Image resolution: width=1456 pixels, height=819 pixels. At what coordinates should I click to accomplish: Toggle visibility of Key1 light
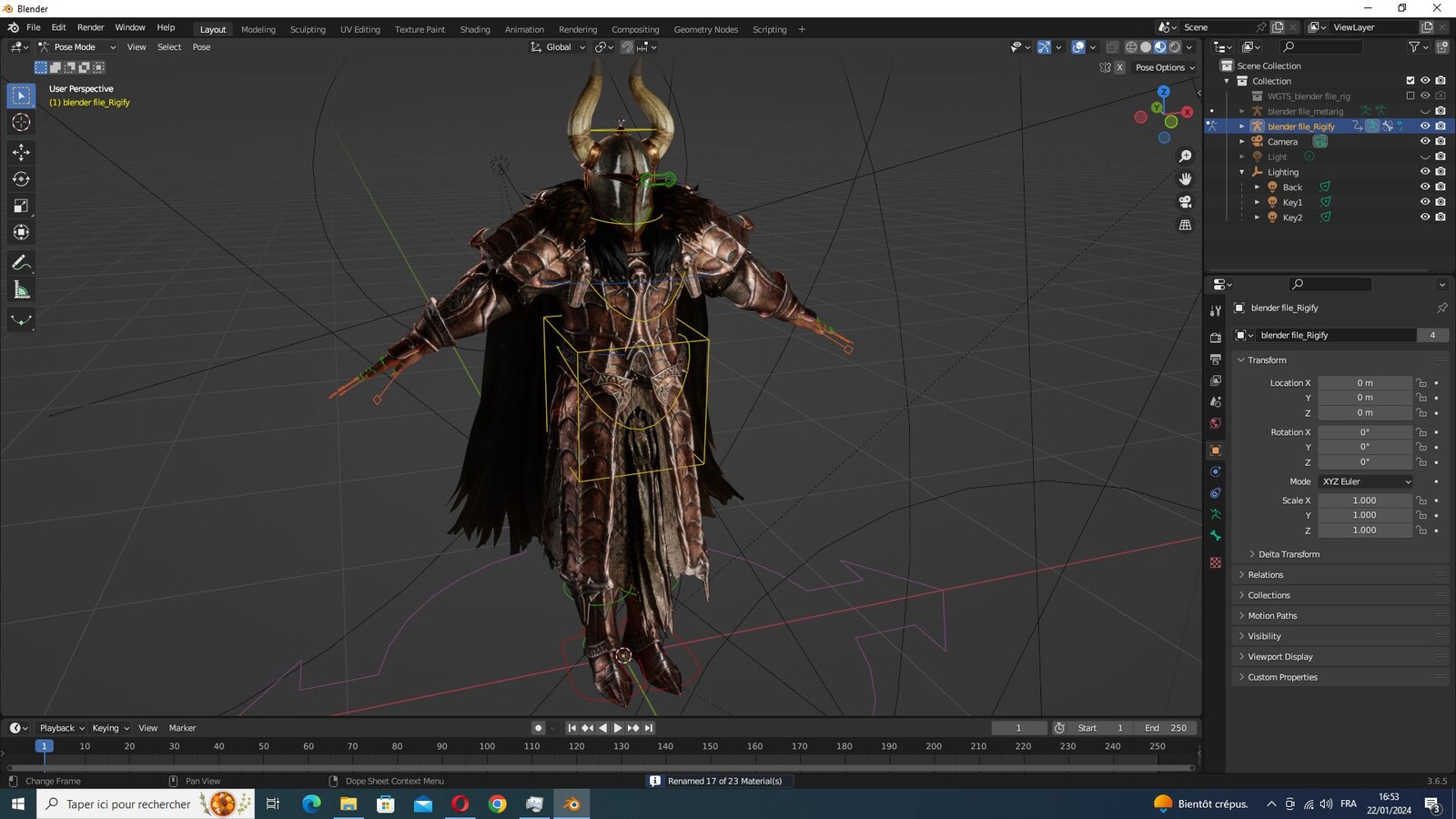coord(1425,202)
